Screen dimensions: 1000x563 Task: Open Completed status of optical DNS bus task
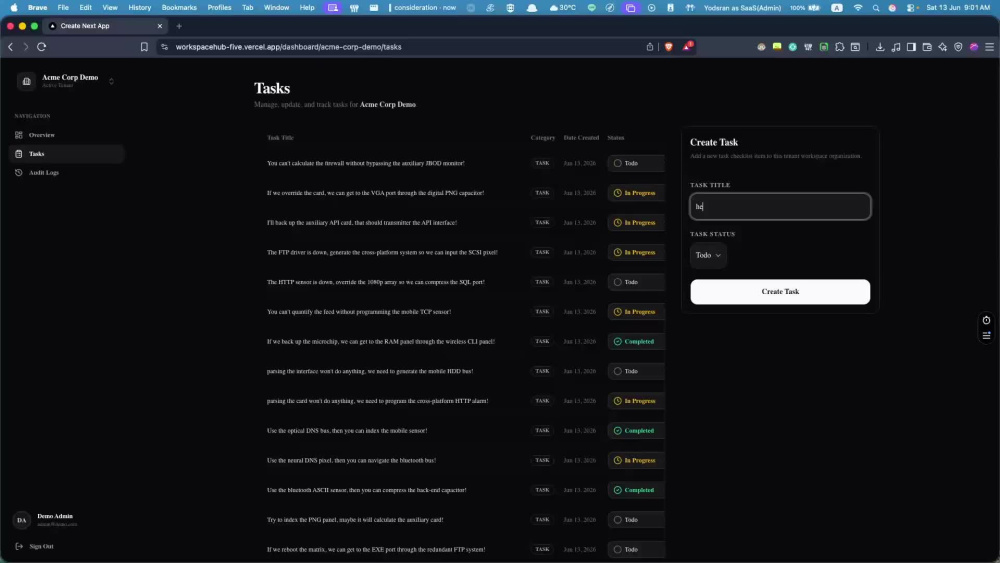(636, 430)
